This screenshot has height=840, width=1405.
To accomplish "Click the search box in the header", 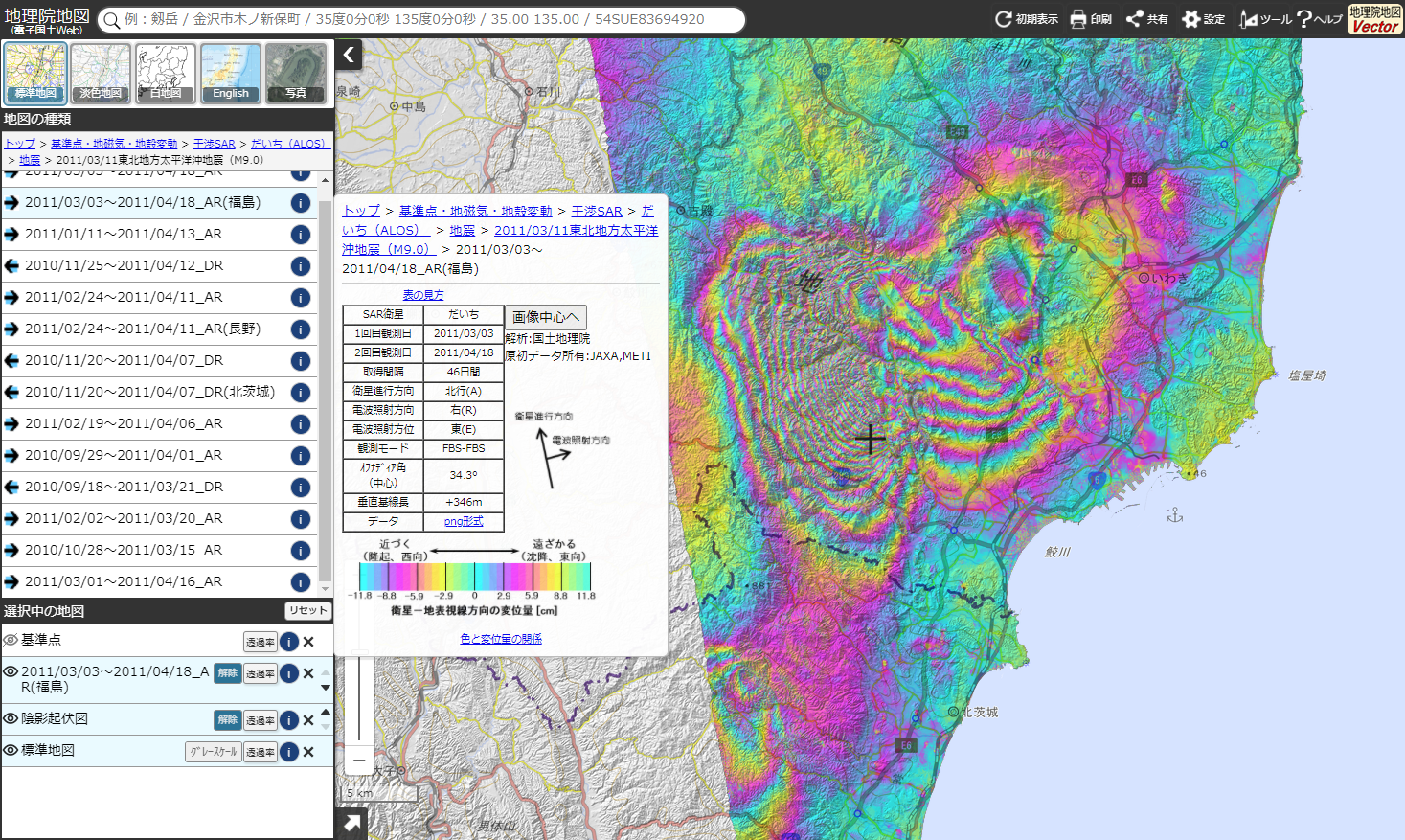I will 421,19.
